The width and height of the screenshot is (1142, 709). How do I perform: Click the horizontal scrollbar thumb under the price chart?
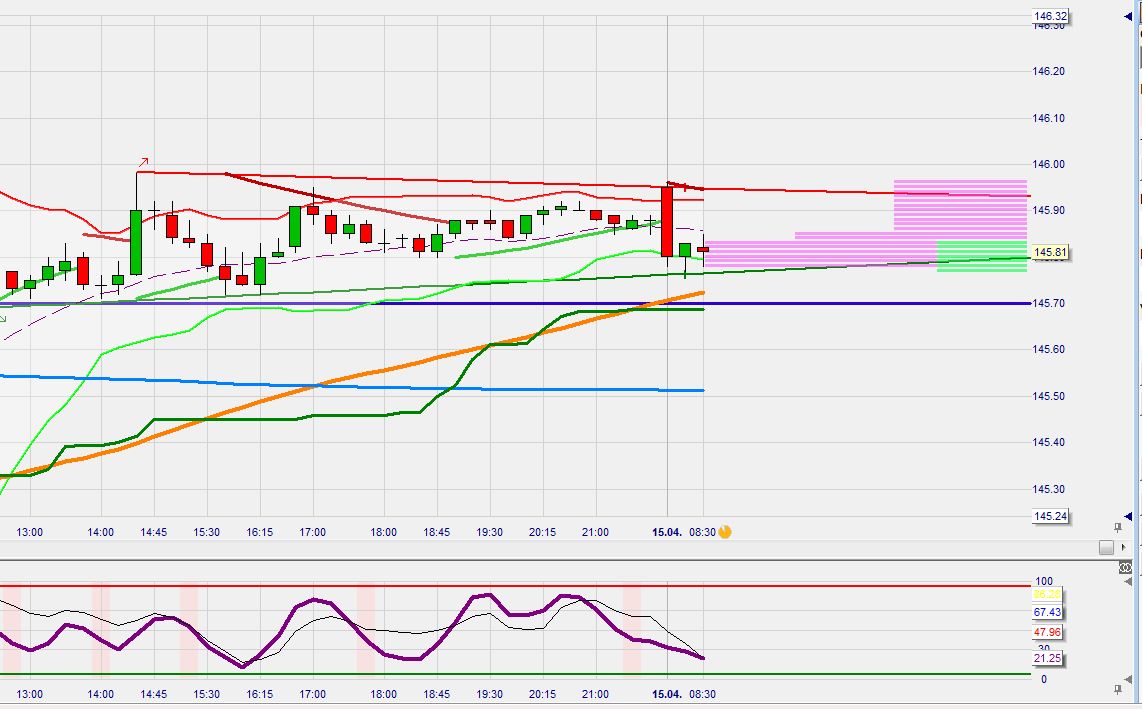[x=1106, y=547]
